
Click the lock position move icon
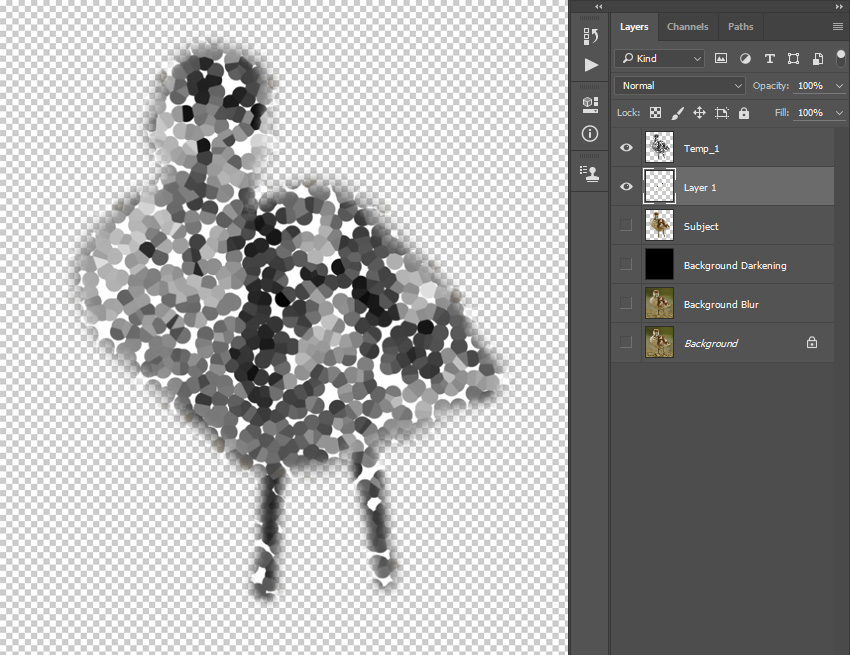tap(699, 113)
